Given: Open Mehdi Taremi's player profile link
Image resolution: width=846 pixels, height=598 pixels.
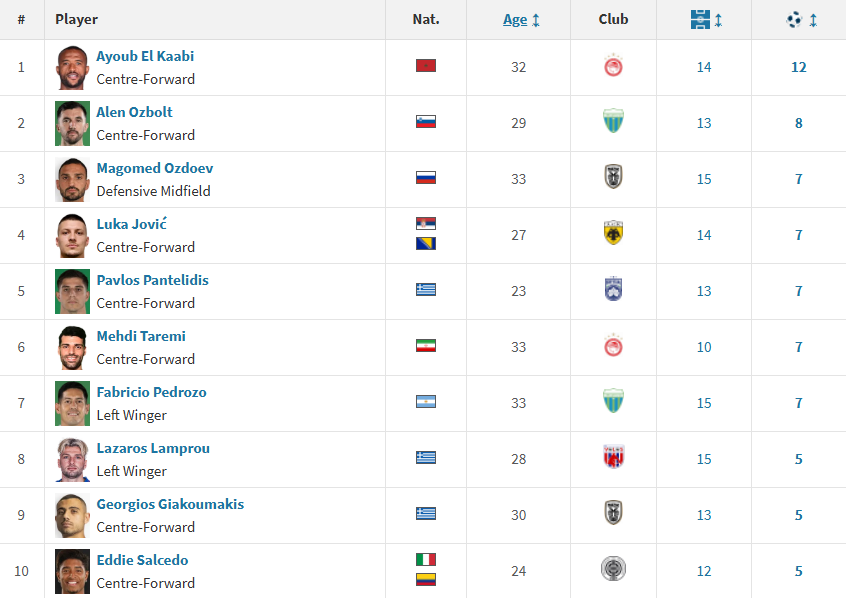Looking at the screenshot, I should click(x=141, y=336).
